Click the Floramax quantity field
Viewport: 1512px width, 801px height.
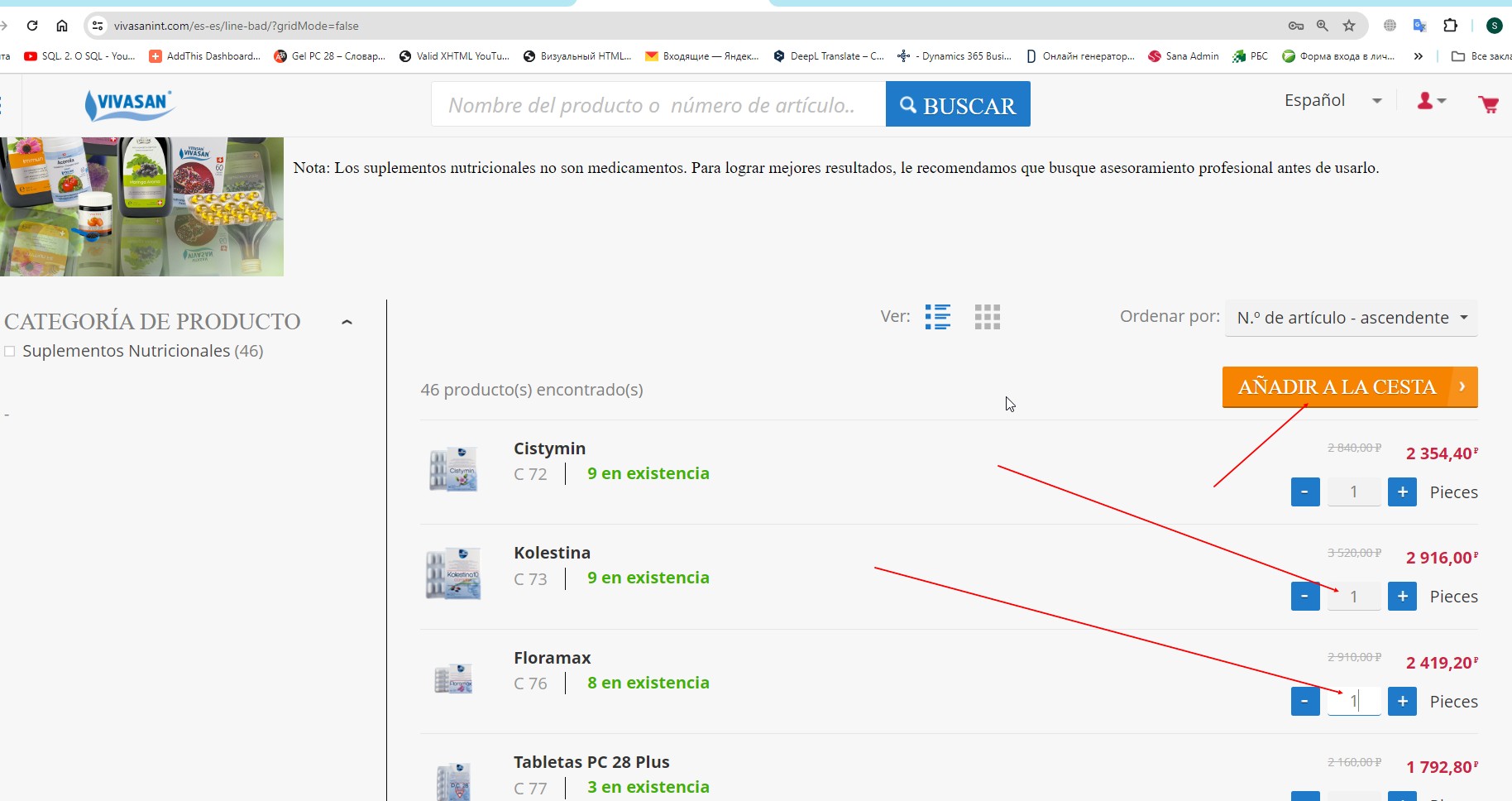click(1354, 702)
